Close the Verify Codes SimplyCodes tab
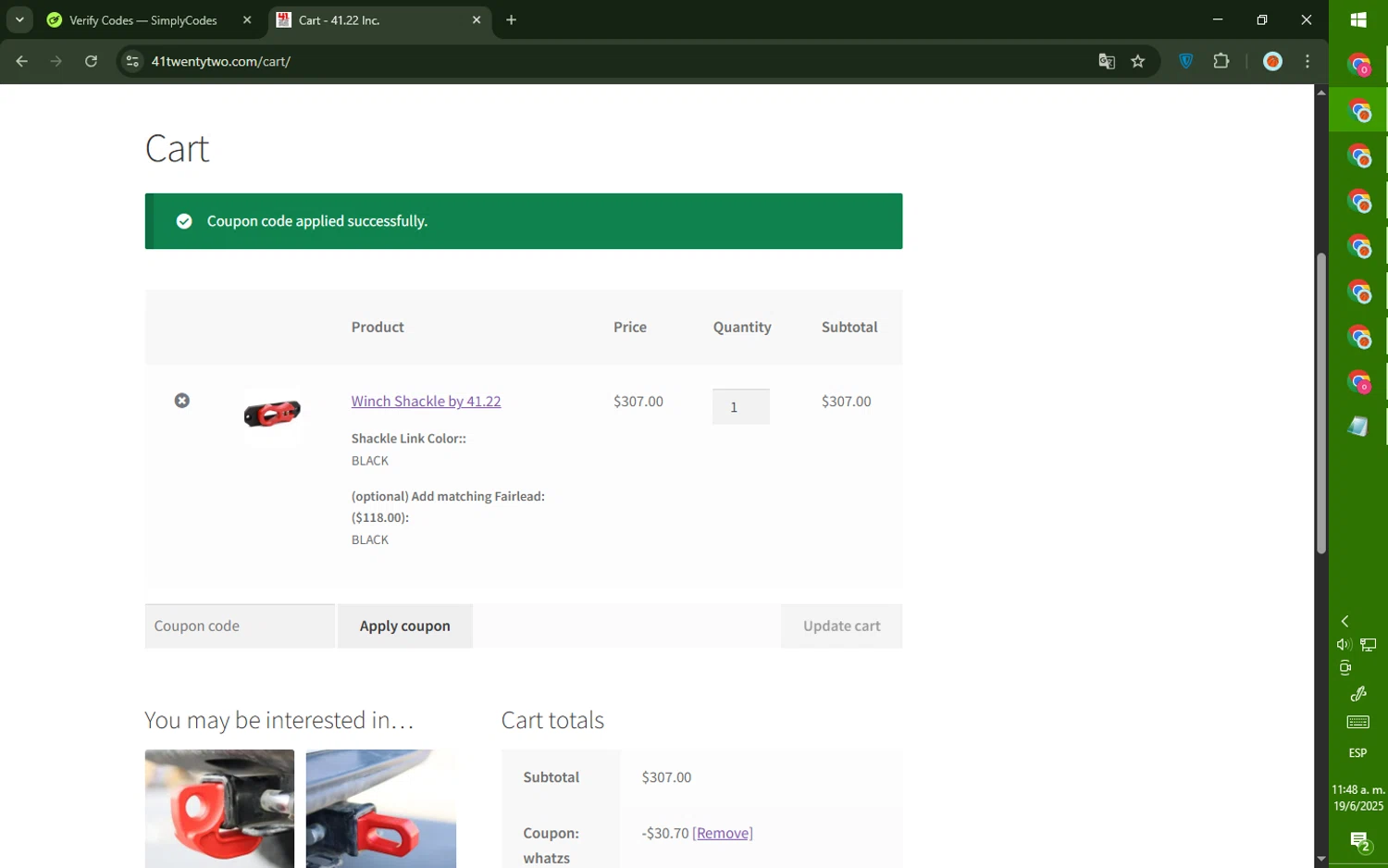 [x=247, y=20]
